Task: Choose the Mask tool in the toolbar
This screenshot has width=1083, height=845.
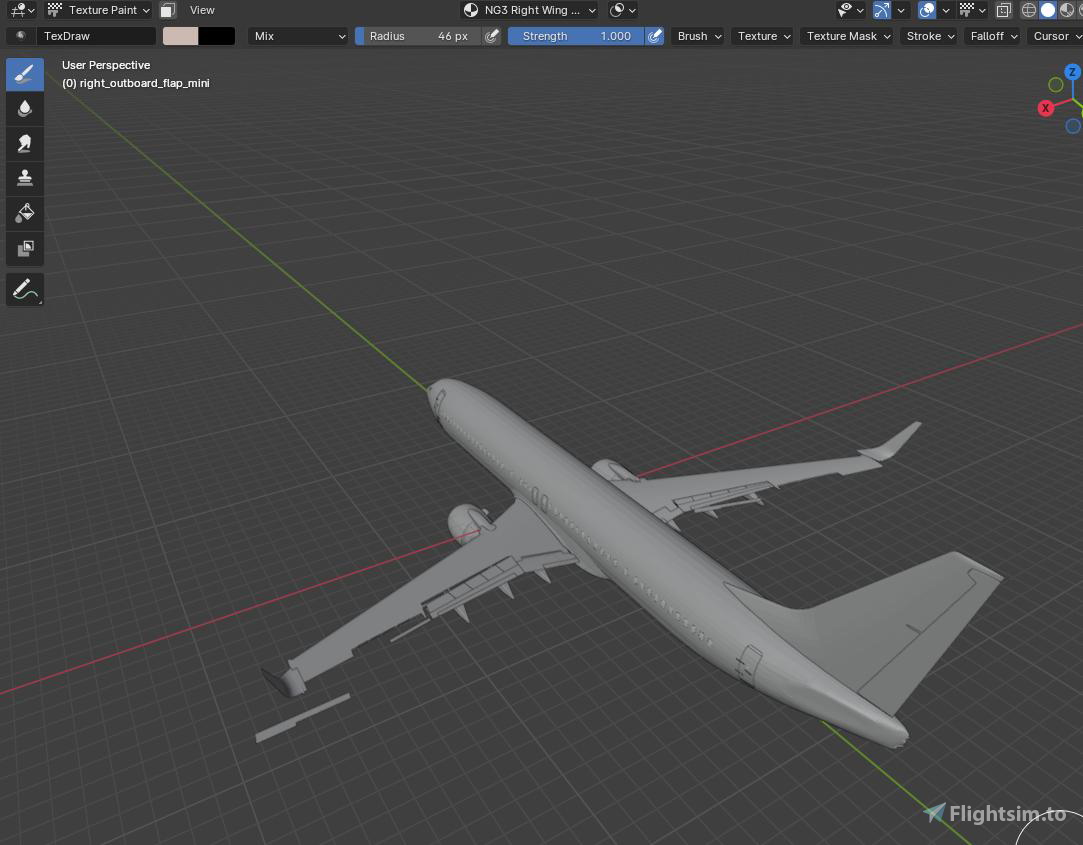Action: click(x=24, y=249)
